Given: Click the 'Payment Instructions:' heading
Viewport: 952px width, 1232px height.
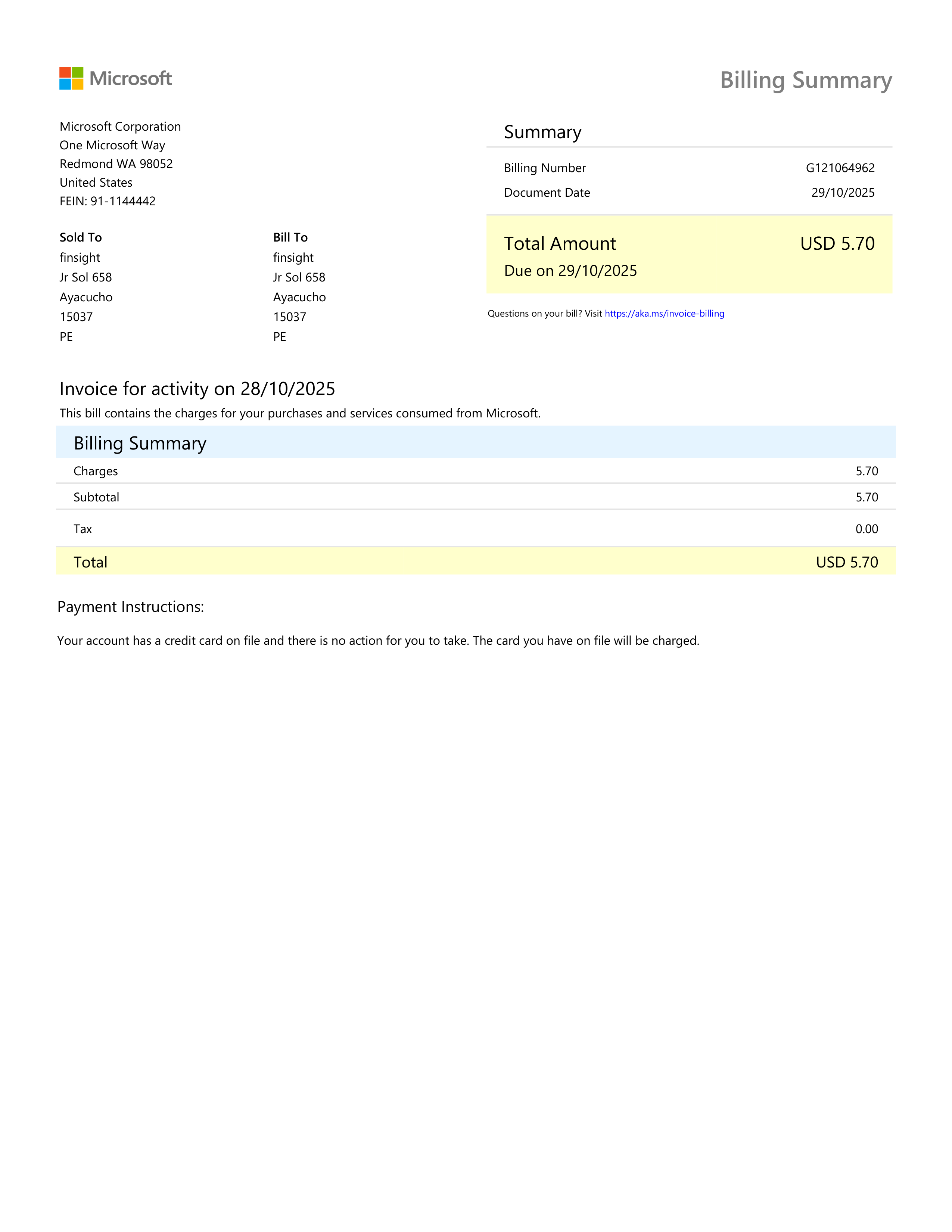Looking at the screenshot, I should pyautogui.click(x=131, y=607).
